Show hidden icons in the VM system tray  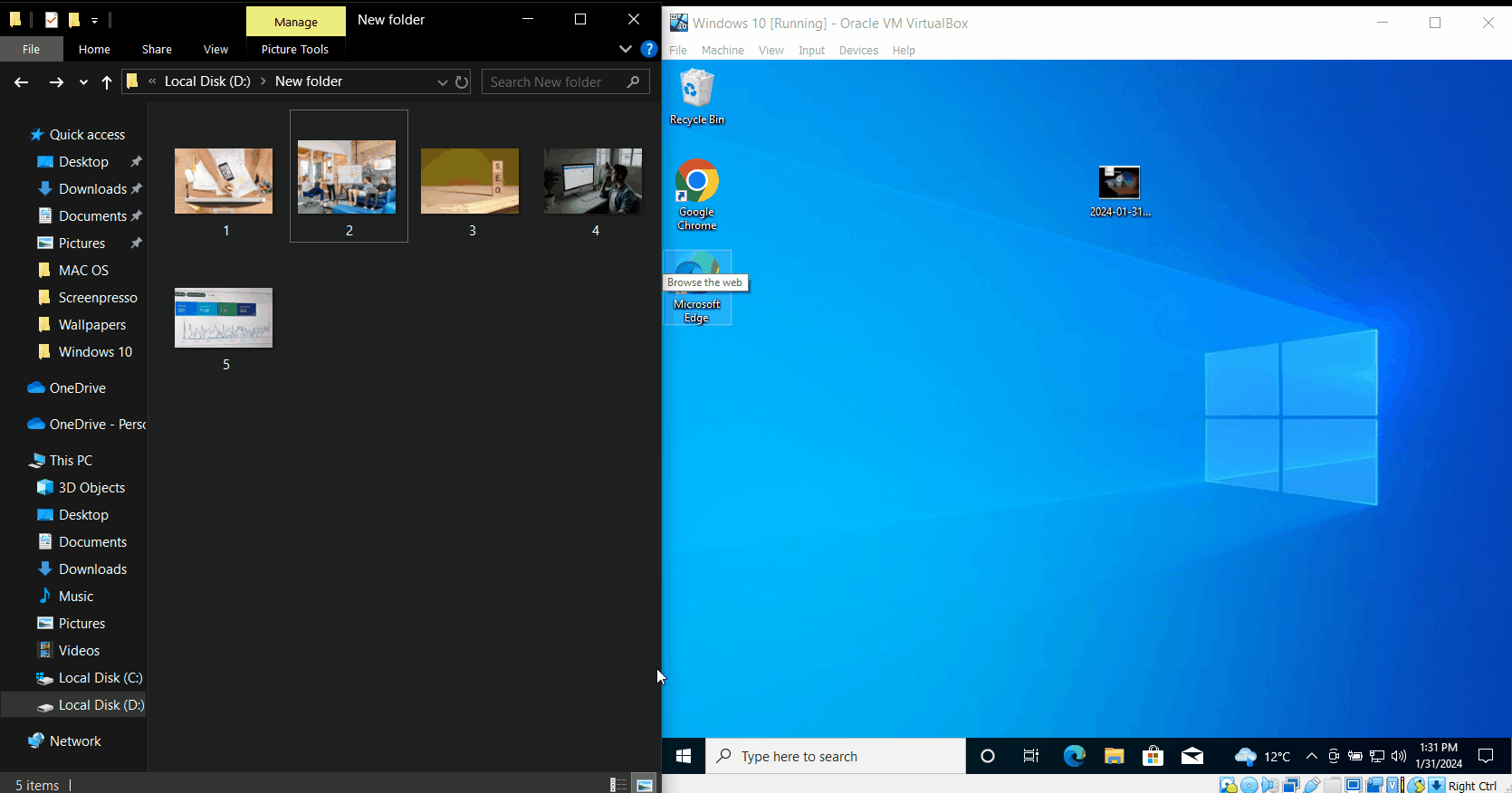coord(1311,756)
